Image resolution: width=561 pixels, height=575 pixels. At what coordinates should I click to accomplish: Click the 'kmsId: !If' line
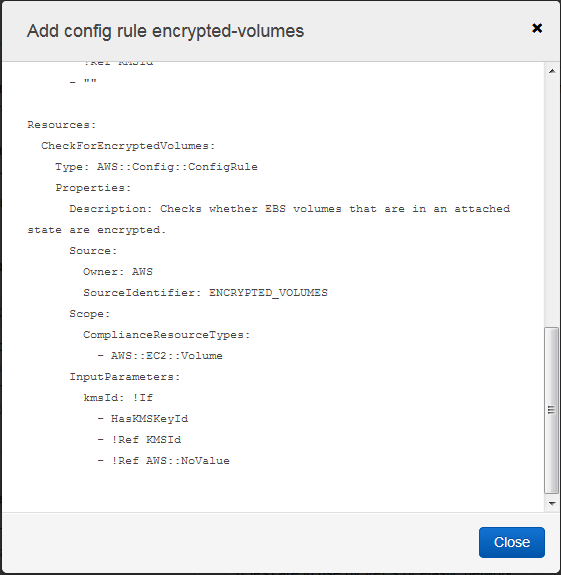118,398
